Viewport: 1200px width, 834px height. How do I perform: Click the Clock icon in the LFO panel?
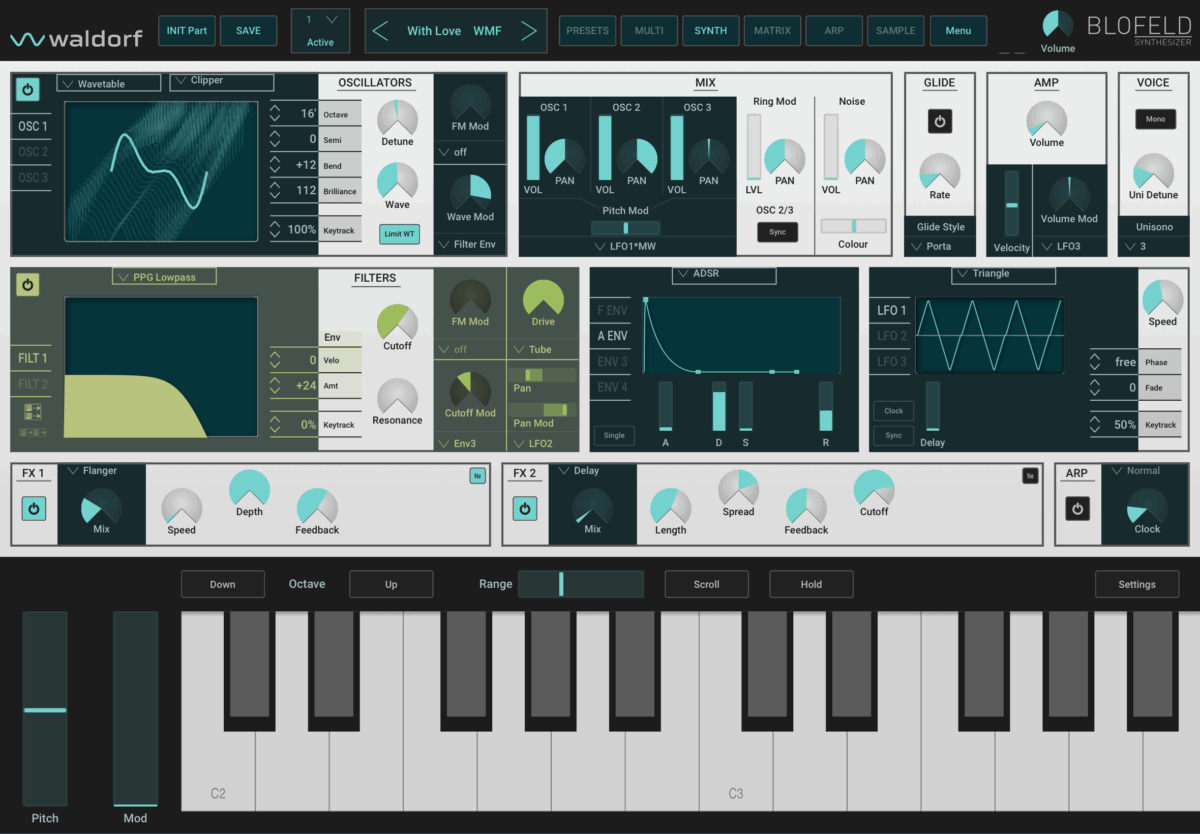pos(893,411)
